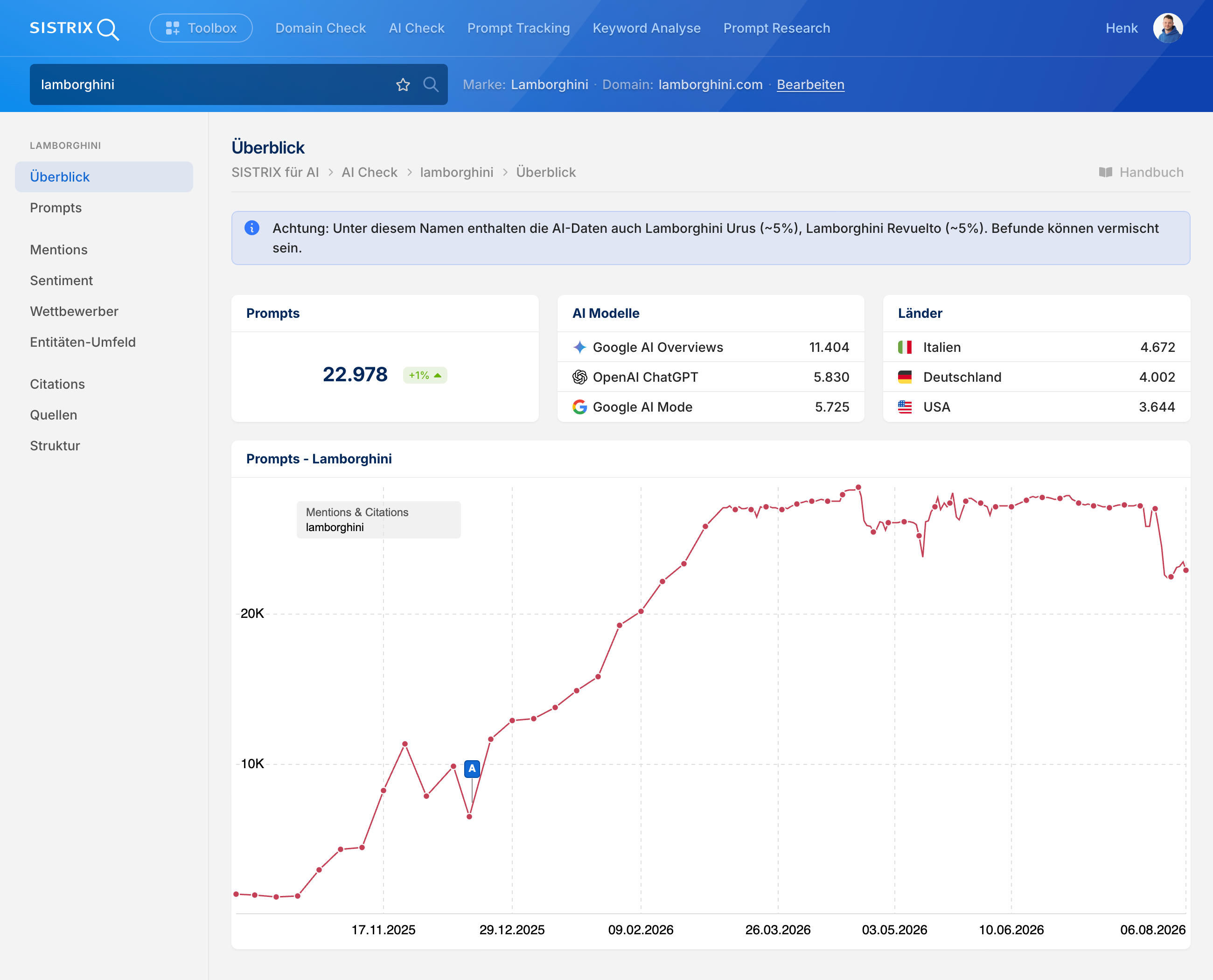This screenshot has width=1213, height=980.
Task: Open Wettbewerber in the sidebar
Action: pos(74,311)
